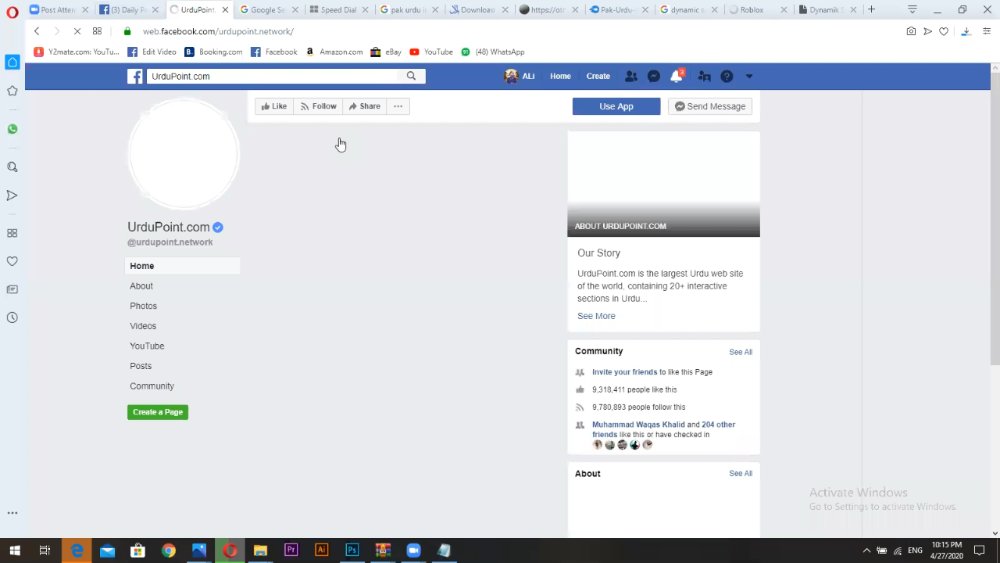Viewport: 1000px width, 563px height.
Task: Open the Messenger icon in Facebook header
Action: [654, 76]
